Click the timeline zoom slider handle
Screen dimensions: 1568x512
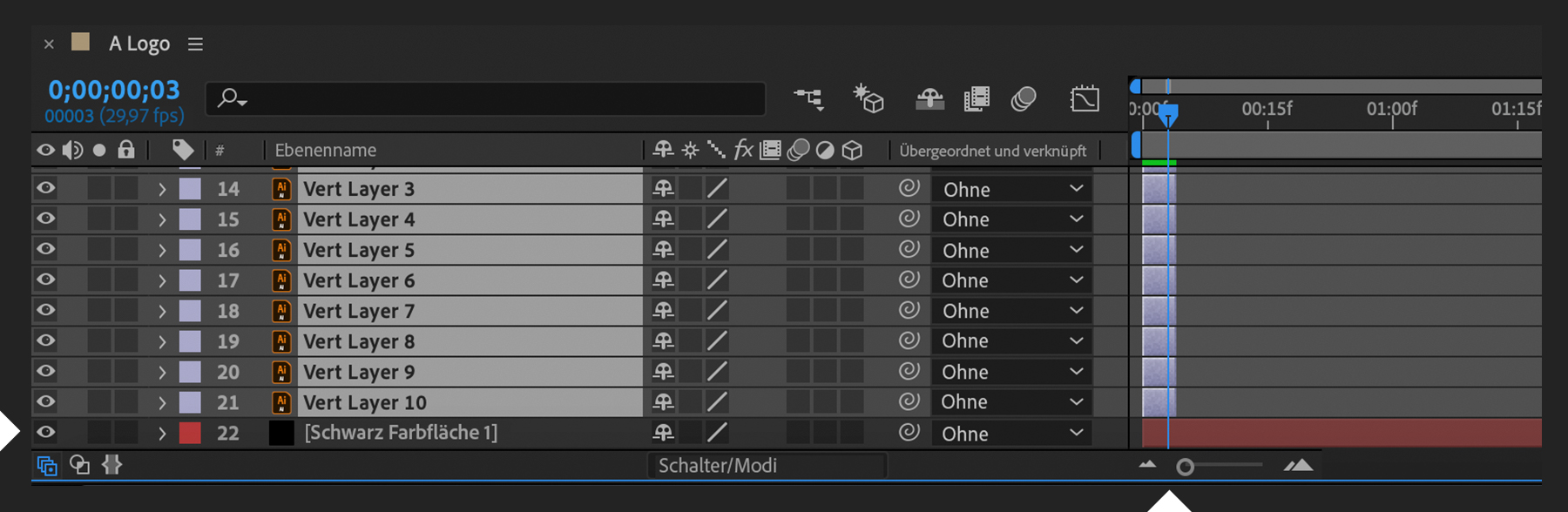pos(1185,467)
